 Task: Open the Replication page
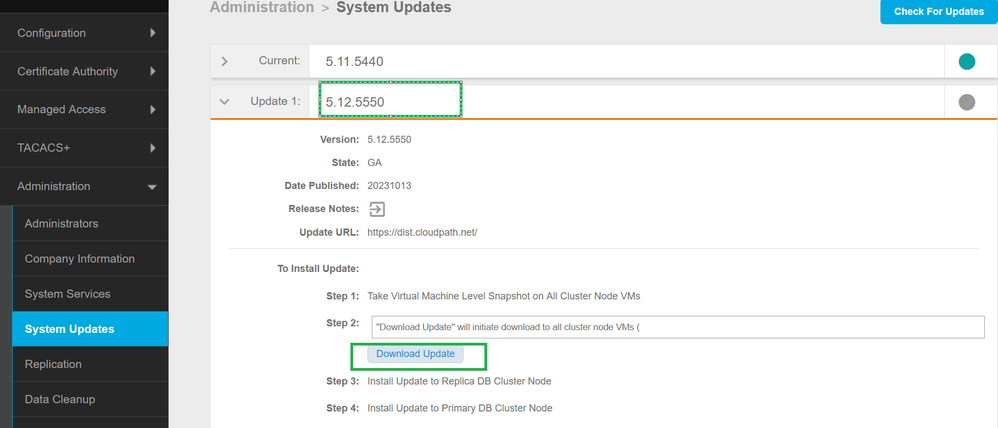pyautogui.click(x=54, y=364)
